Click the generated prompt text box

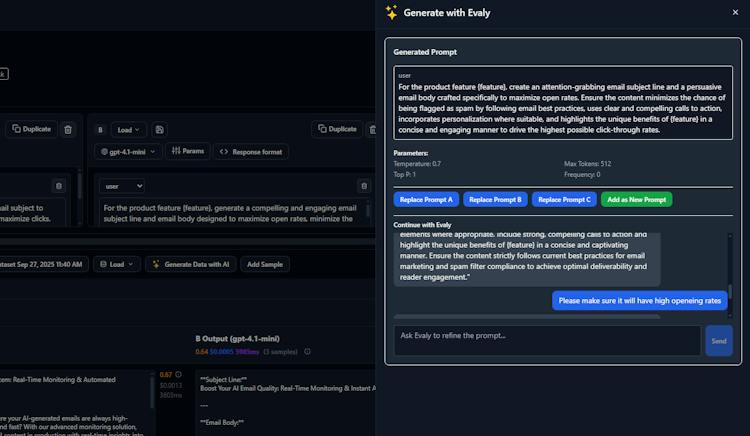click(x=563, y=103)
